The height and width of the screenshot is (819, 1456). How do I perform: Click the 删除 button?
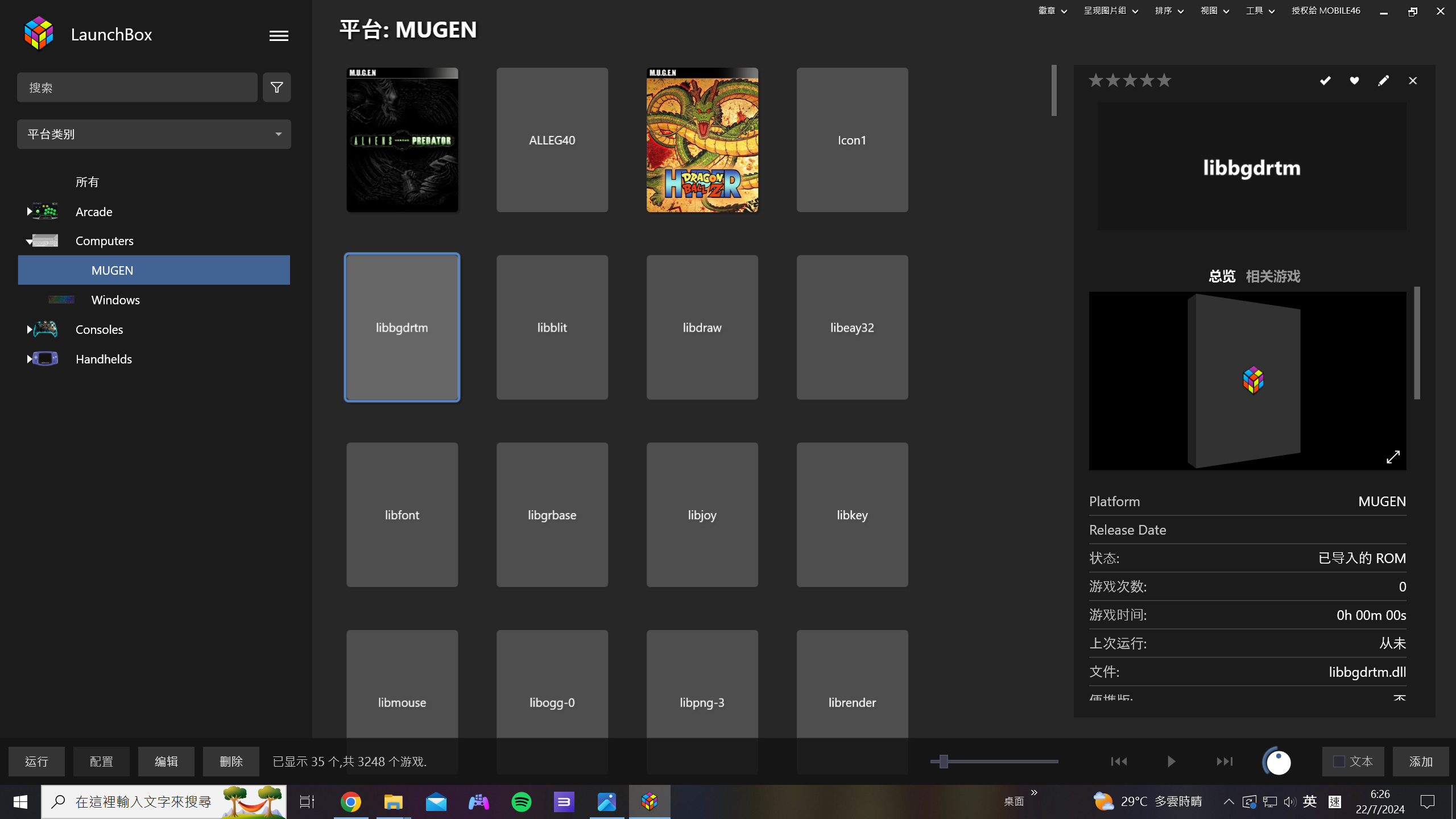[231, 762]
